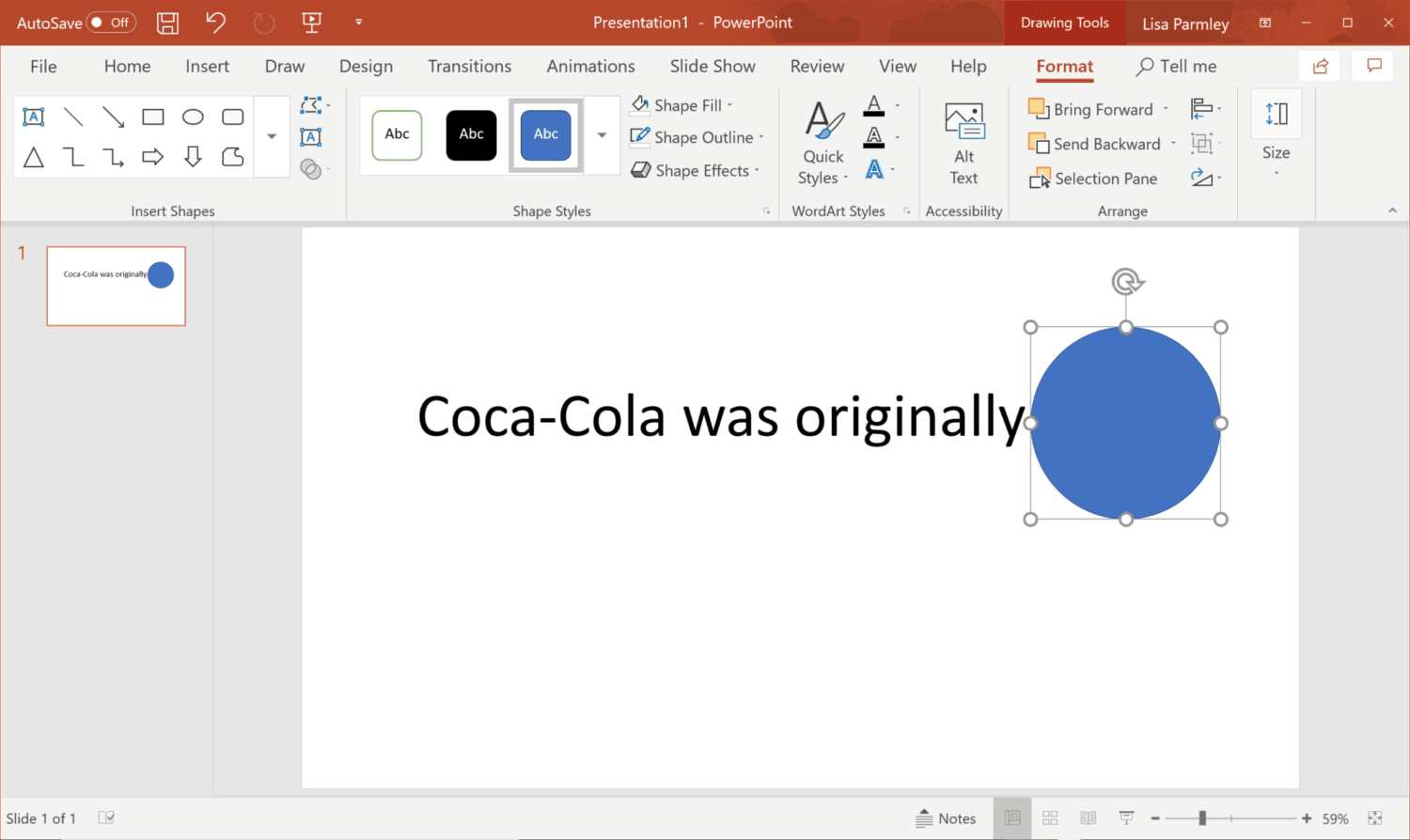The height and width of the screenshot is (840, 1410).
Task: Select the Rounded Rectangle shape
Action: 233,117
